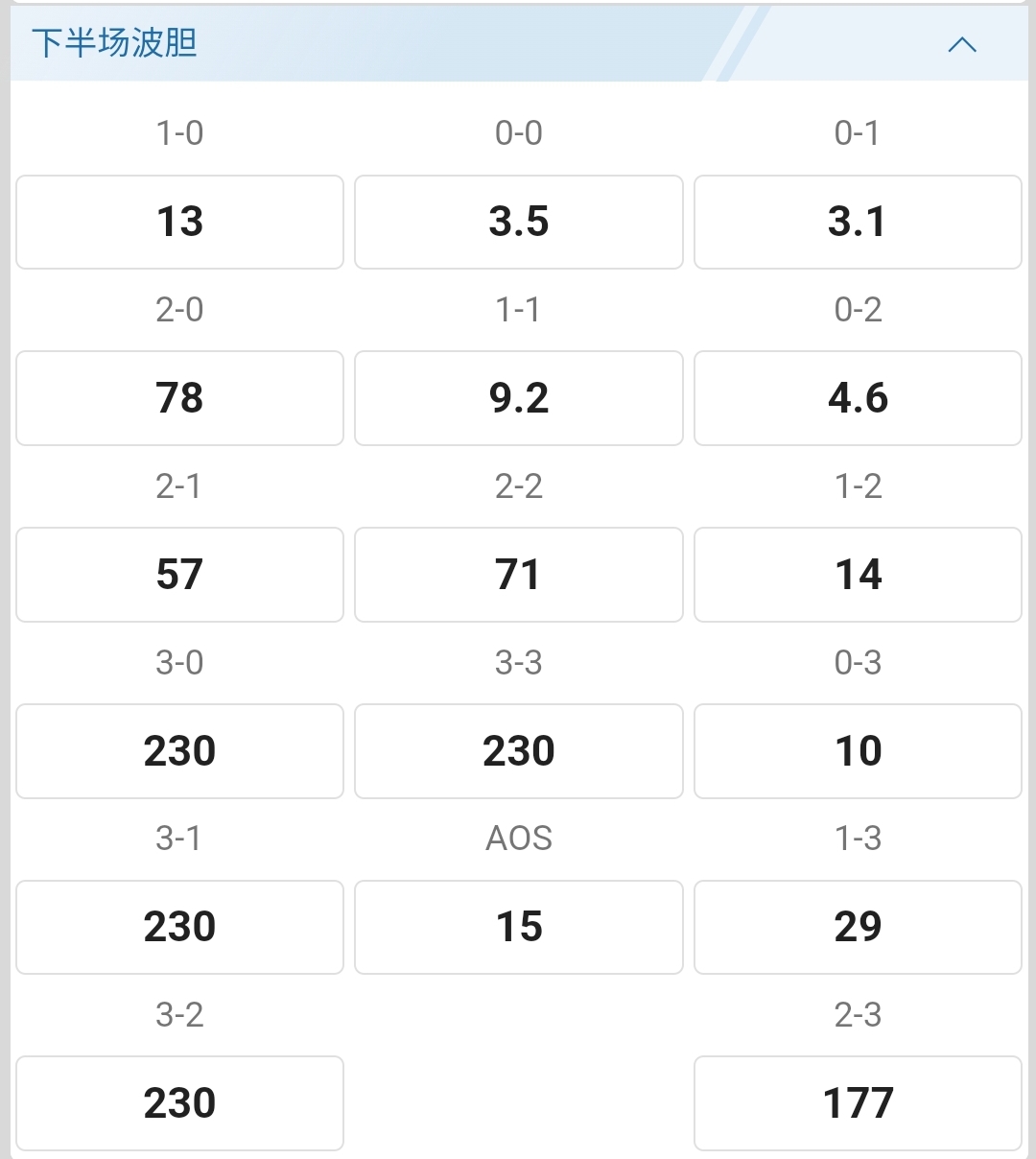Pick AOS option at odds 15
Screen dimensions: 1036x1159
[518, 927]
